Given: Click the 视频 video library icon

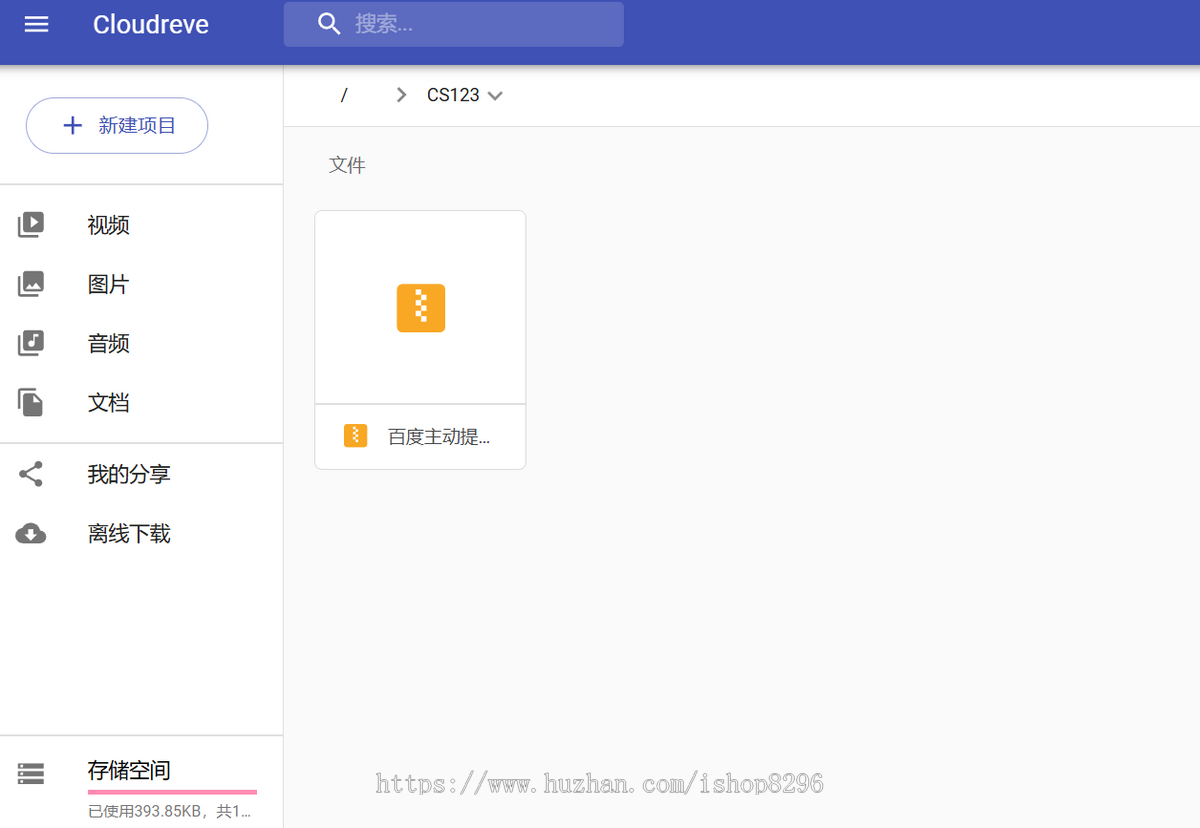Looking at the screenshot, I should (31, 225).
